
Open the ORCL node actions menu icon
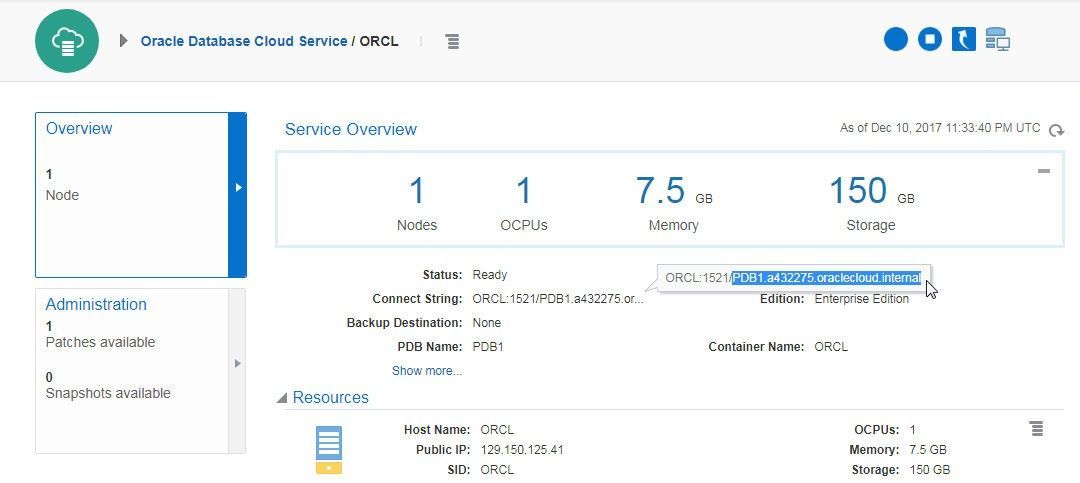tap(1036, 429)
